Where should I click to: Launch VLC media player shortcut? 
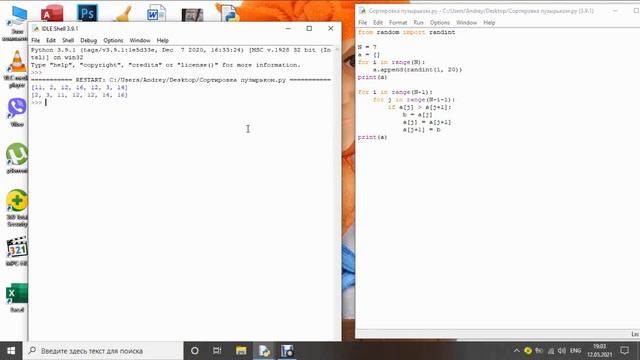pos(17,69)
